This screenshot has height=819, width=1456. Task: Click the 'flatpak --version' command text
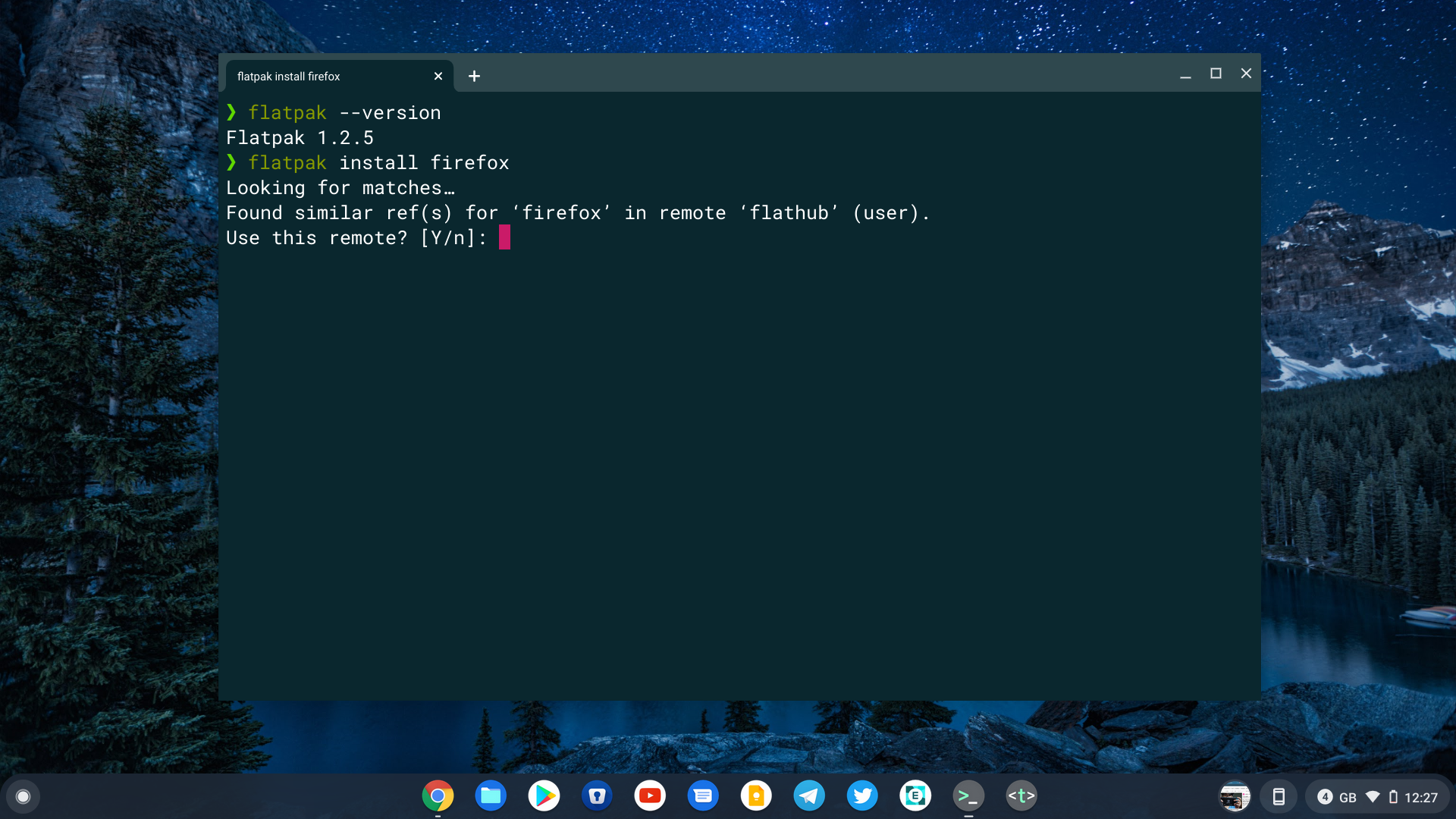(345, 113)
